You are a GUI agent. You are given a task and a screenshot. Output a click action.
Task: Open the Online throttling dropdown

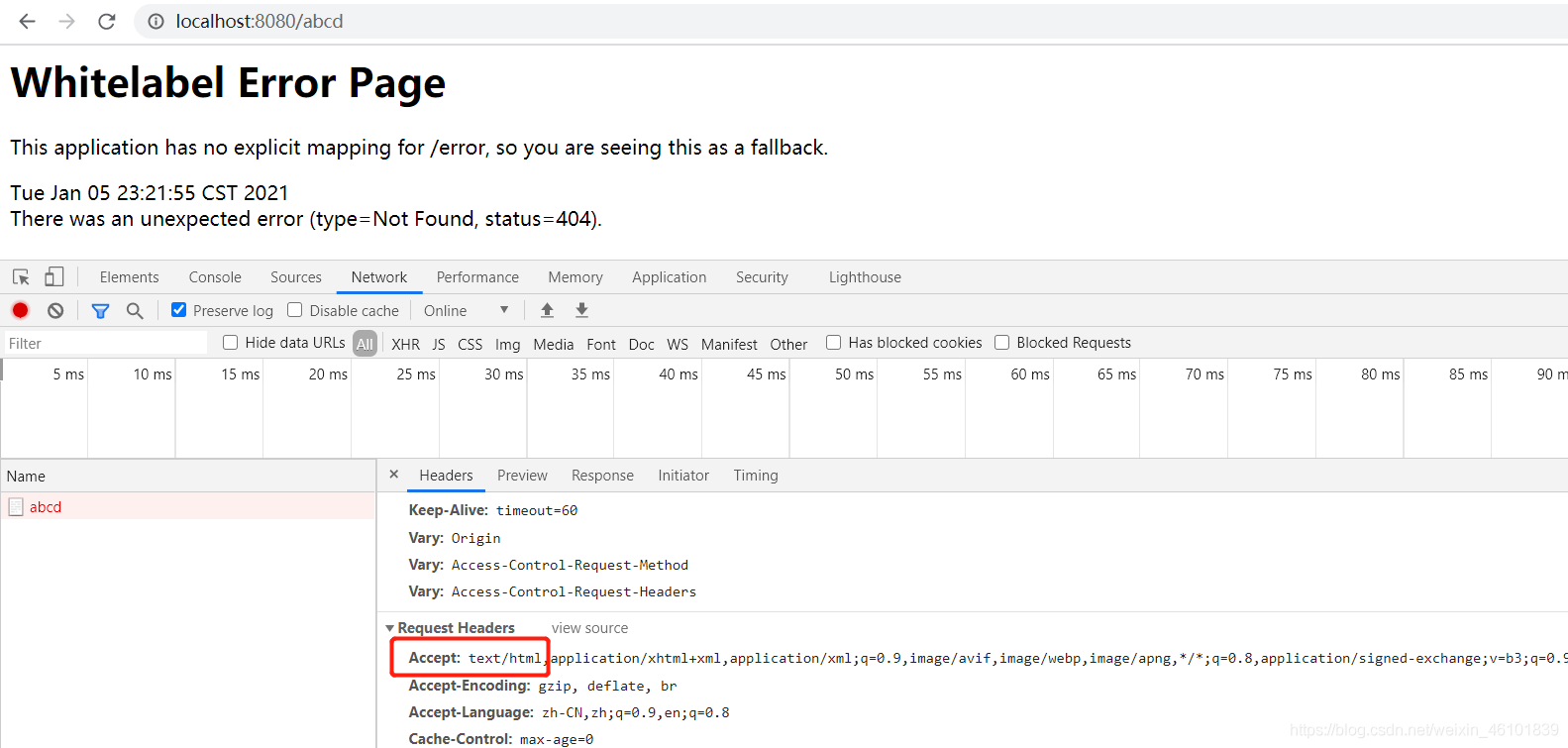466,311
